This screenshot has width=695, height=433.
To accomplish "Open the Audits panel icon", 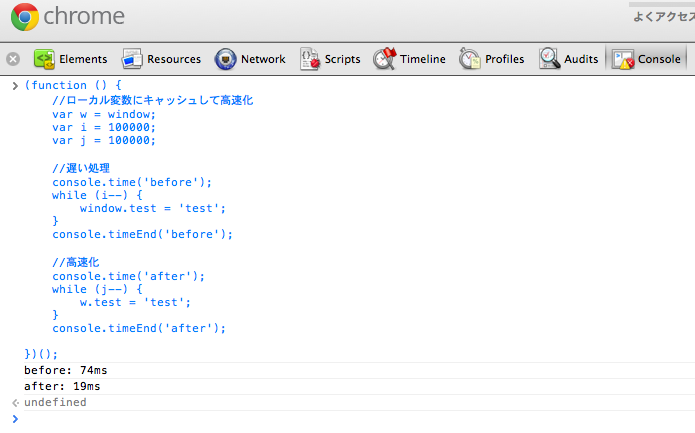I will pyautogui.click(x=550, y=59).
